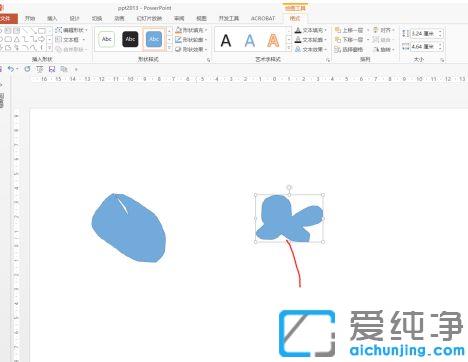This screenshot has height=362, width=468.
Task: Open the 幻灯片放映 (Slide Show) tab
Action: (149, 18)
